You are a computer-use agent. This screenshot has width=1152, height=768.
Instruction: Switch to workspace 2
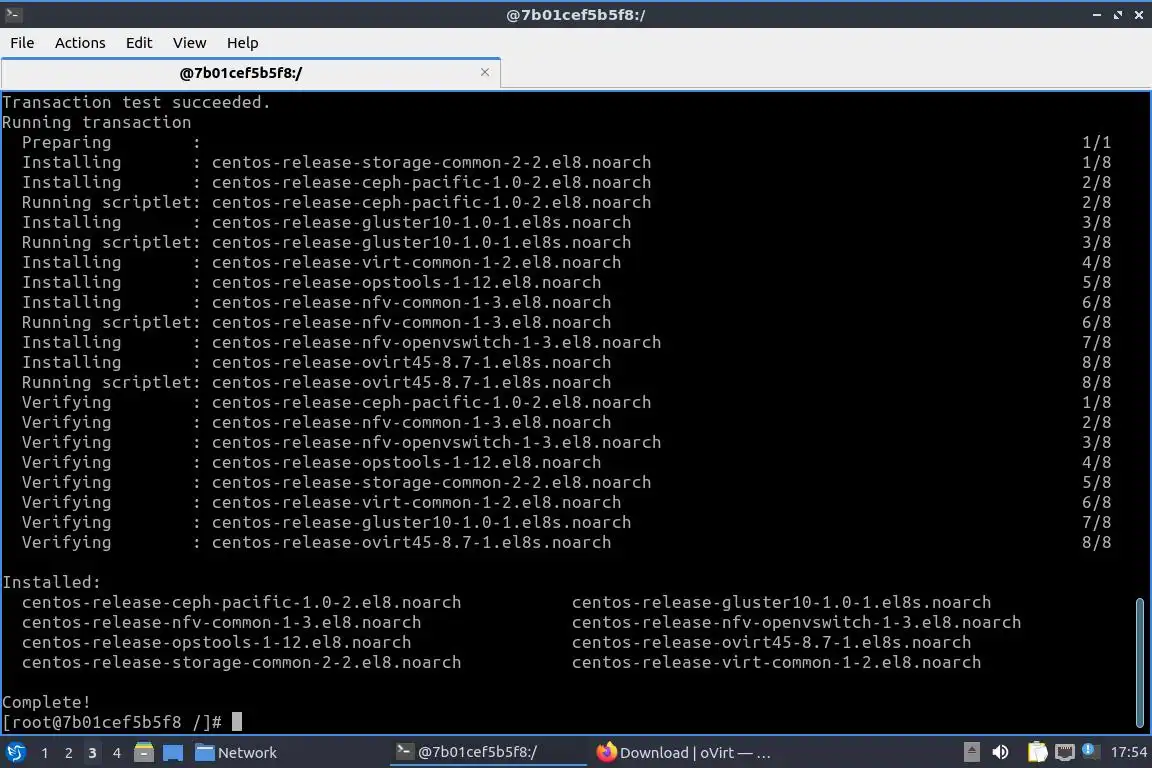tap(68, 753)
